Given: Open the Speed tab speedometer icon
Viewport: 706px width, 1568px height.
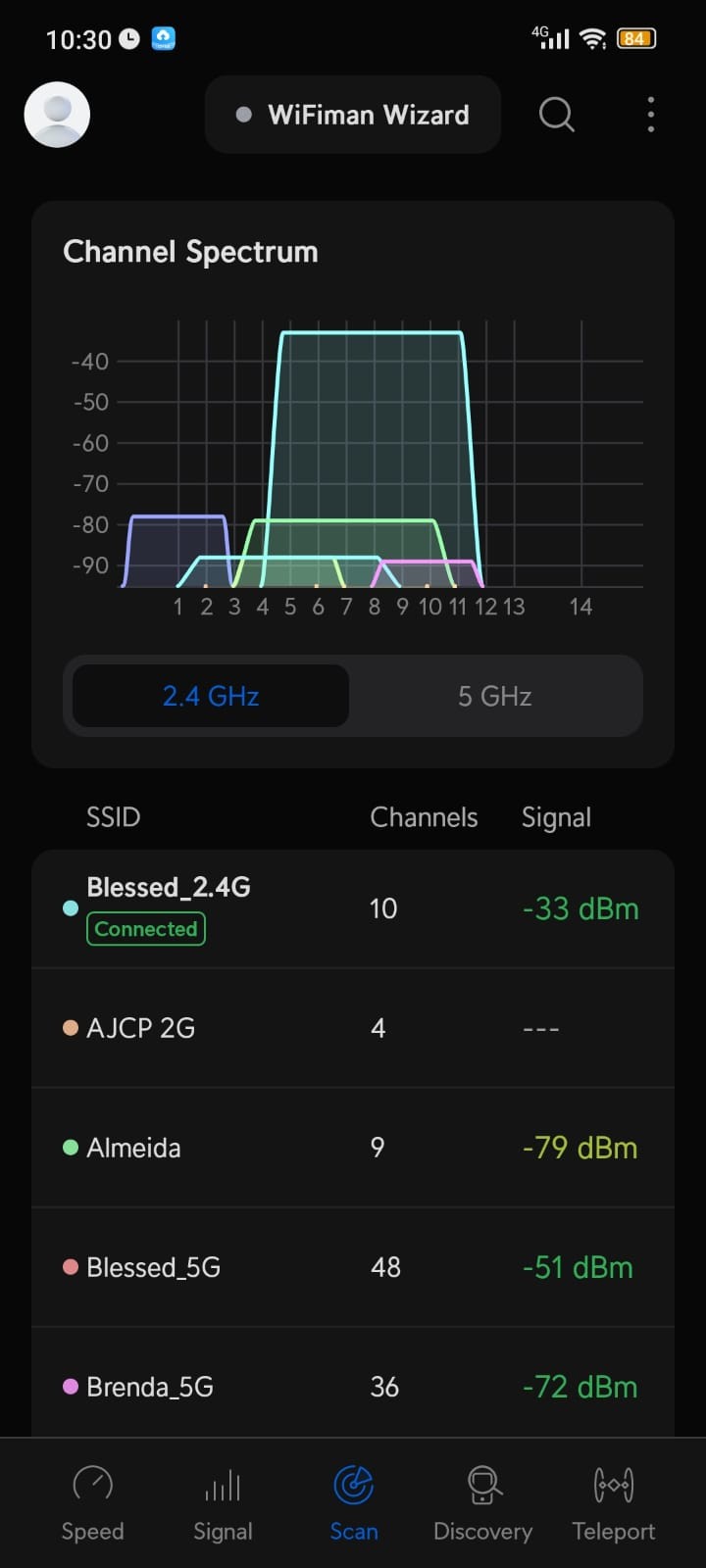Looking at the screenshot, I should (x=93, y=1486).
